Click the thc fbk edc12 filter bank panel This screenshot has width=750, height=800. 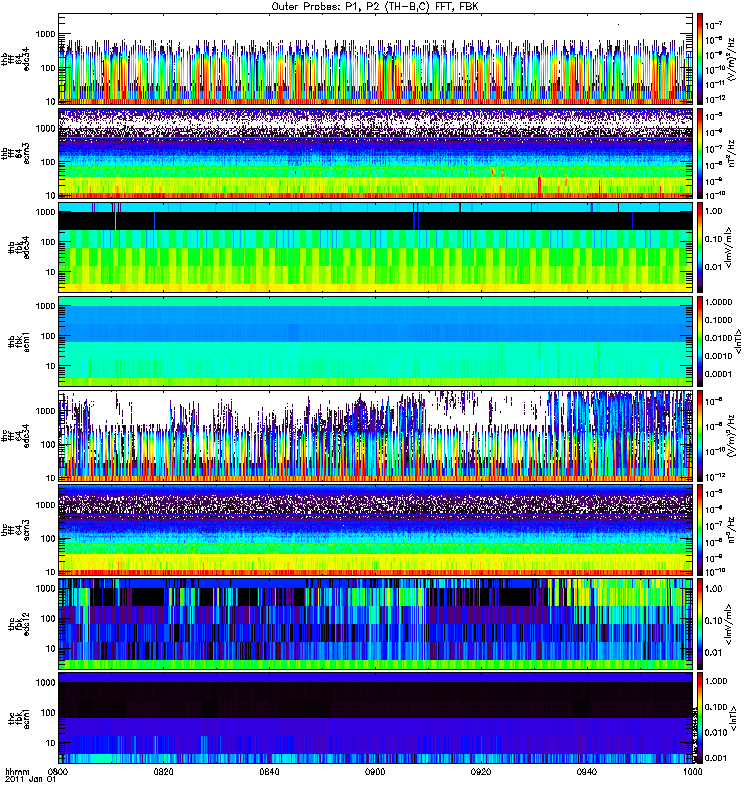[x=375, y=623]
